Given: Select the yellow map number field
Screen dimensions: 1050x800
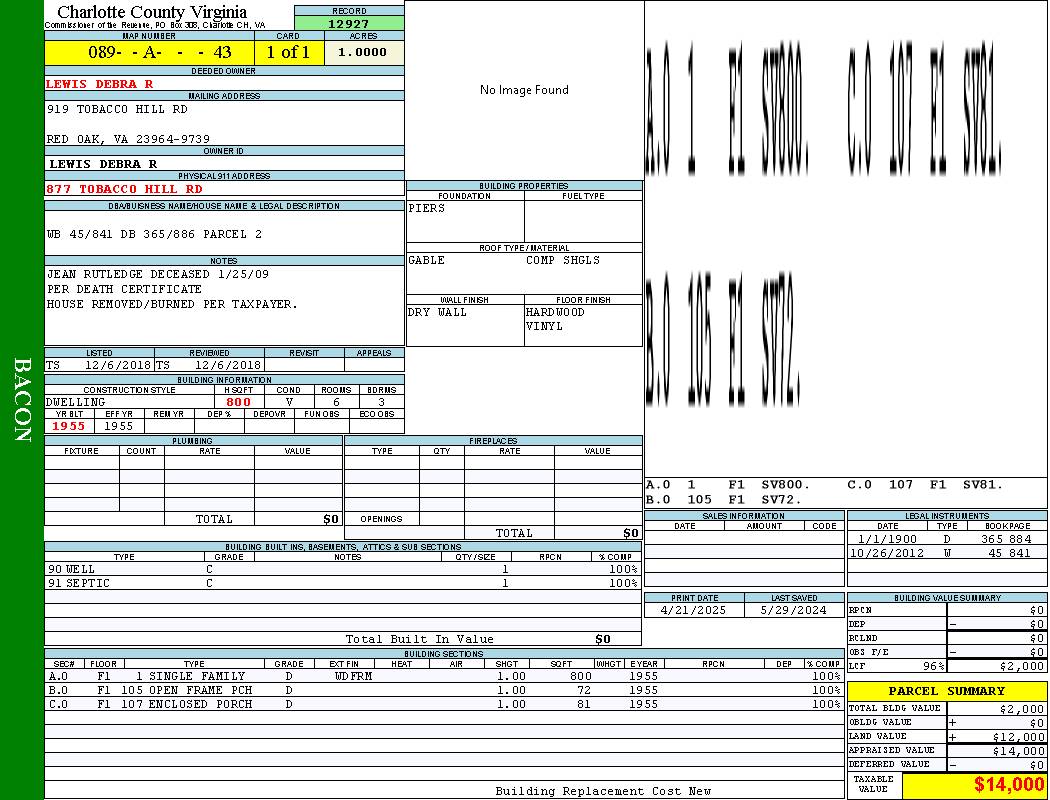Looking at the screenshot, I should (x=149, y=52).
